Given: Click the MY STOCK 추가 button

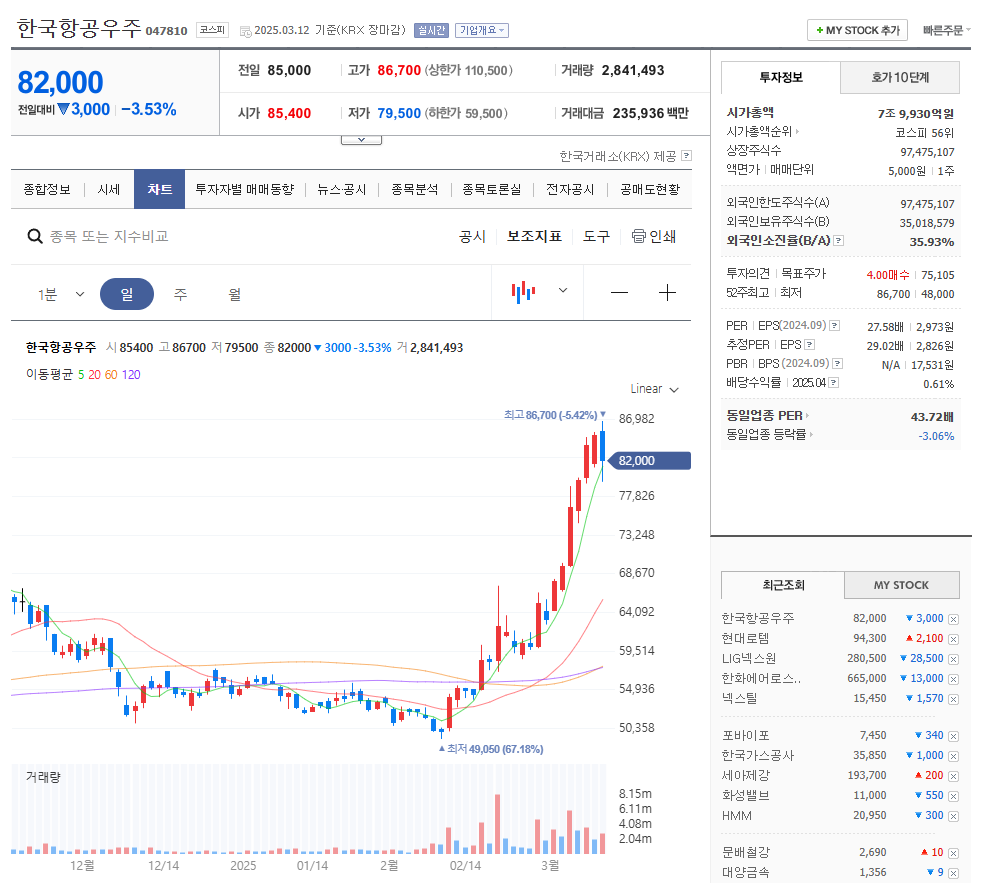Looking at the screenshot, I should 856,30.
